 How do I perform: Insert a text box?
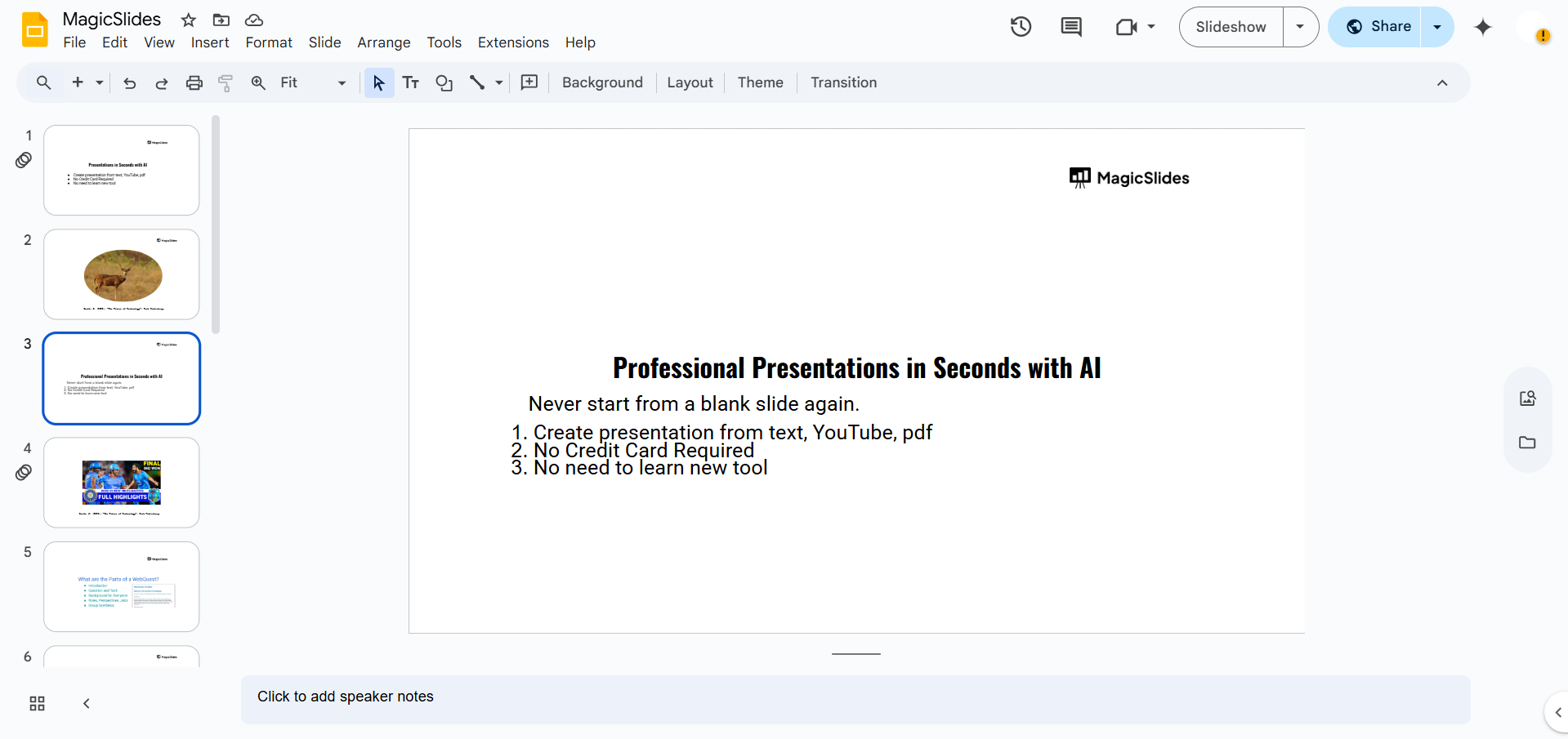click(411, 82)
